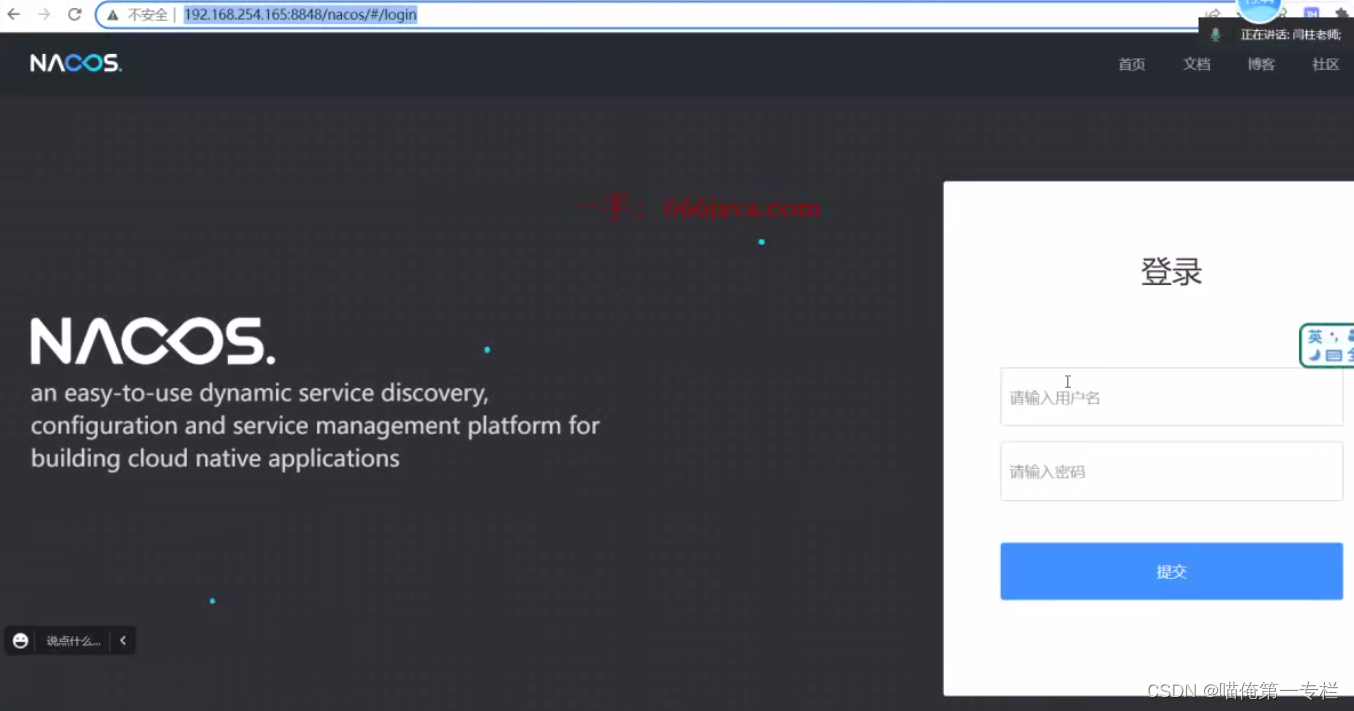Open the 文档 menu item
The height and width of the screenshot is (711, 1354).
pyautogui.click(x=1197, y=64)
